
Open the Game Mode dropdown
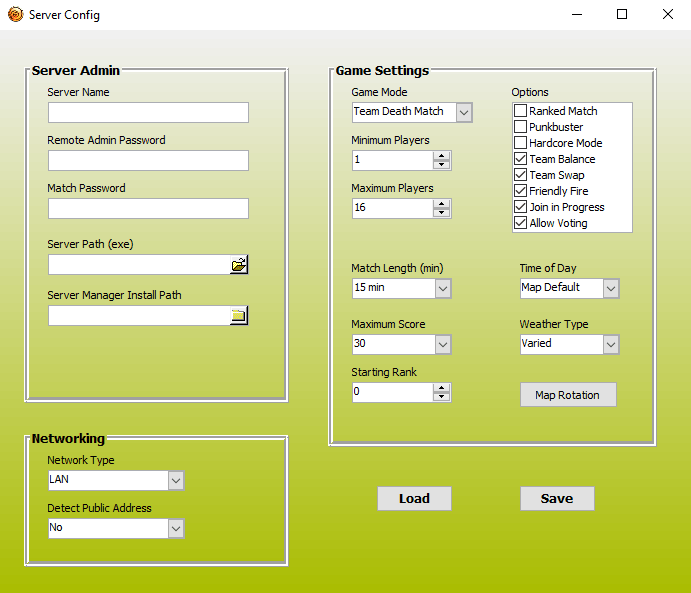464,112
